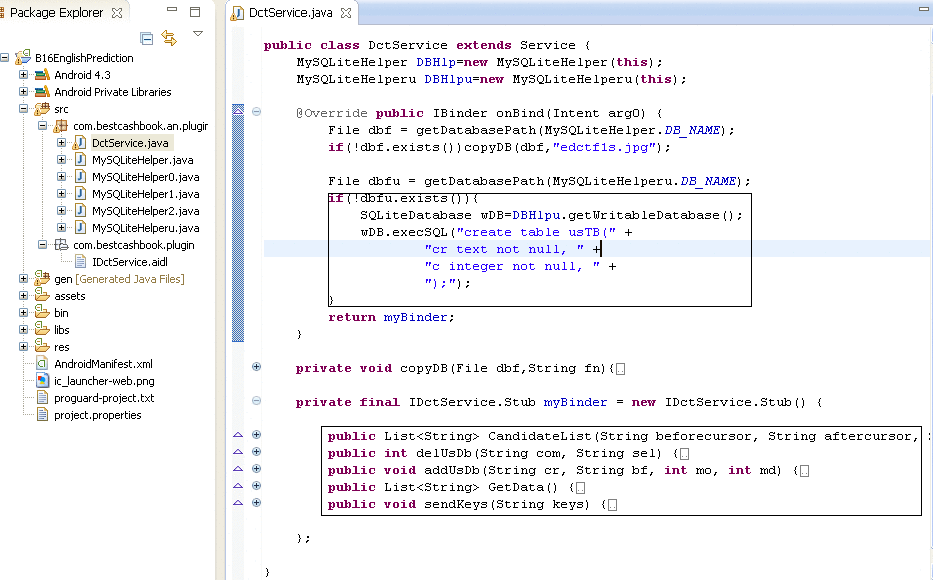Click the override marker beside delUsDb
The image size is (933, 580).
click(238, 452)
